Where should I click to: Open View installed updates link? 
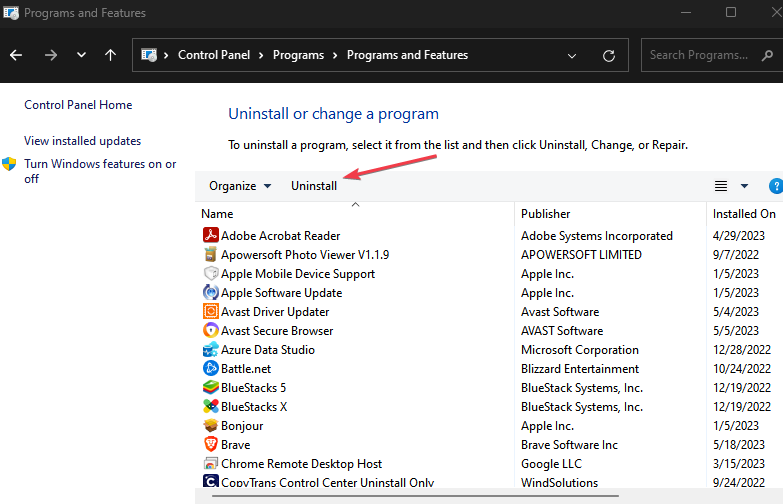click(x=82, y=141)
